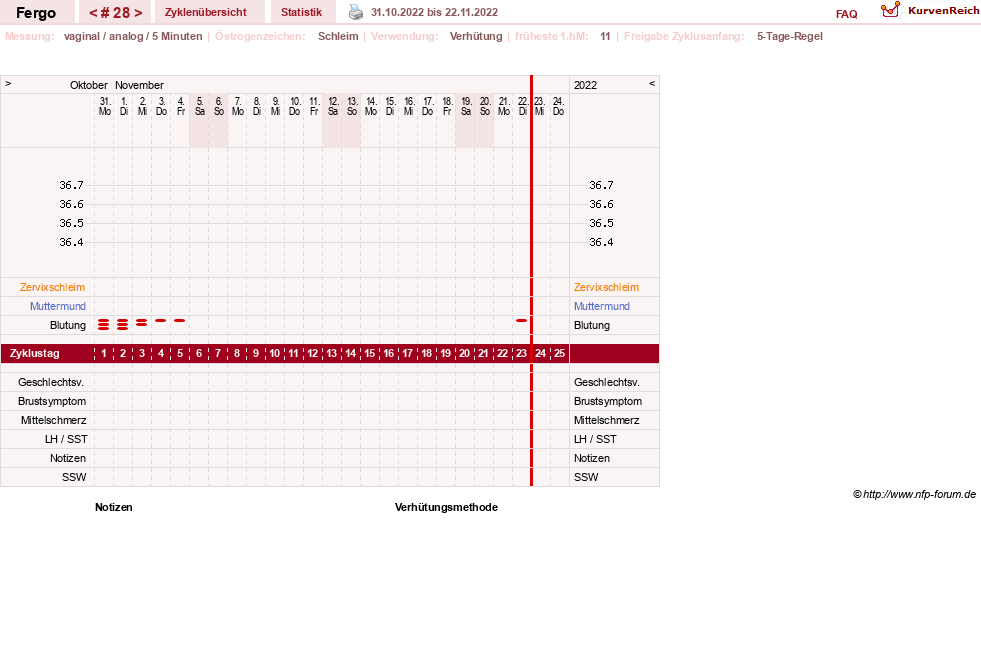Click the Zyklustag header label

click(x=35, y=353)
